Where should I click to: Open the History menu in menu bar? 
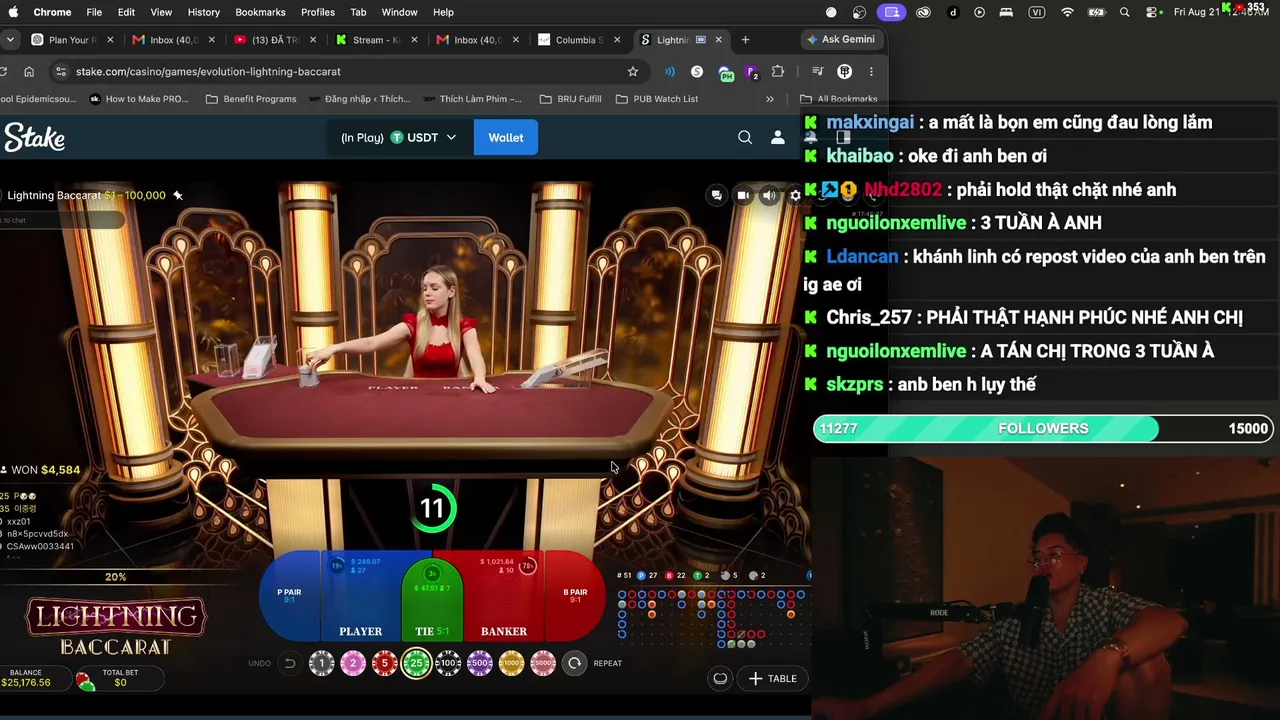click(x=203, y=12)
